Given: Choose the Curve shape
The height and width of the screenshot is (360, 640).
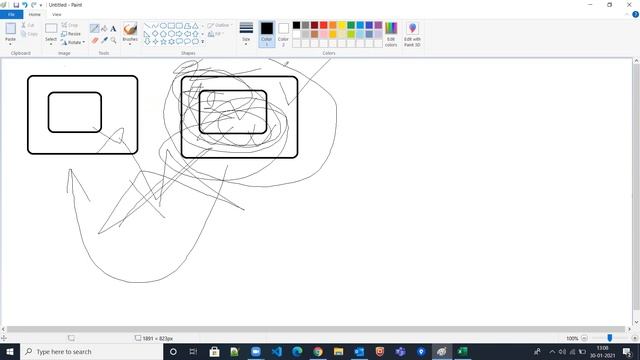Looking at the screenshot, I should [x=155, y=25].
